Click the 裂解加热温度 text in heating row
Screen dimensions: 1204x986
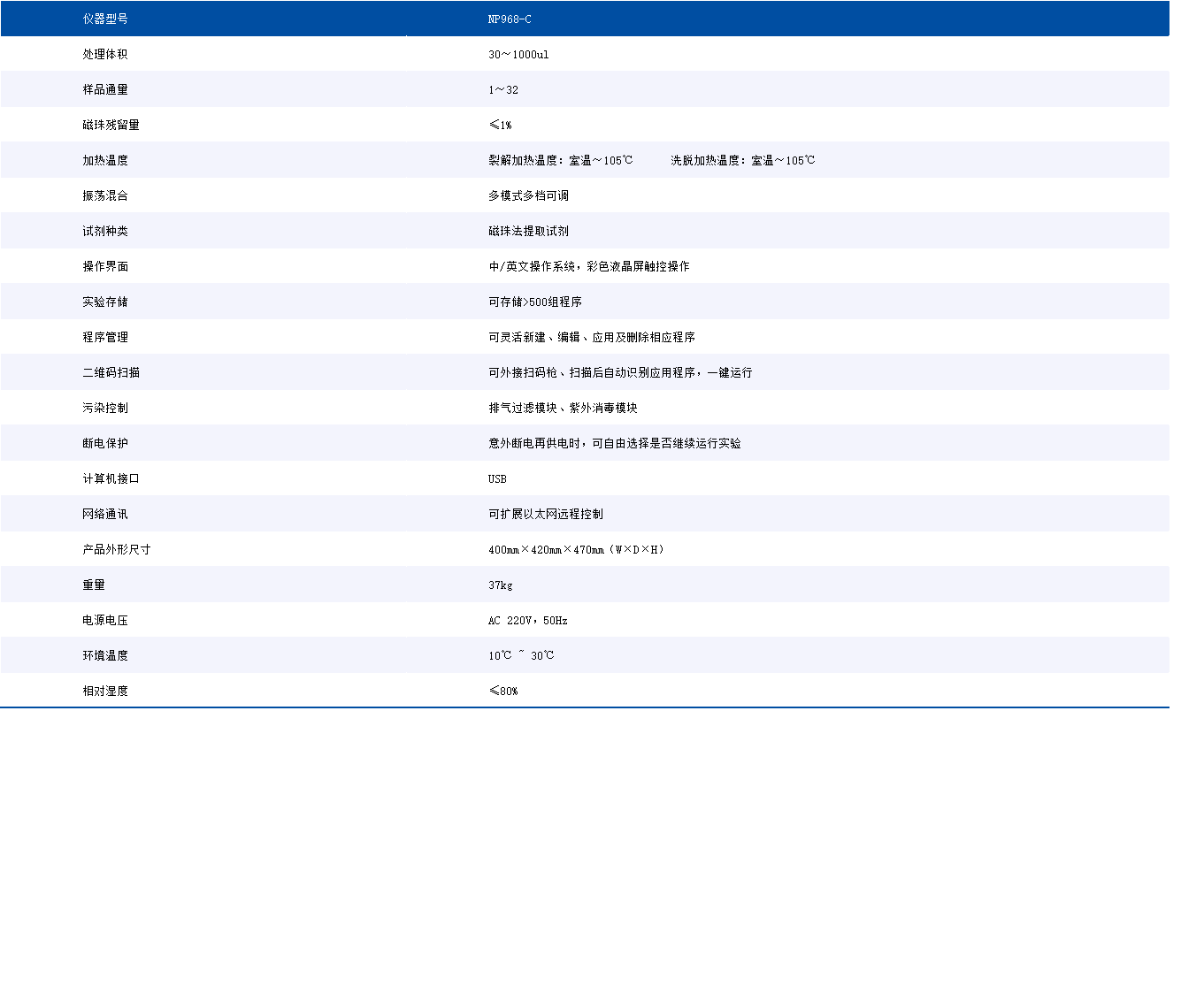point(560,160)
